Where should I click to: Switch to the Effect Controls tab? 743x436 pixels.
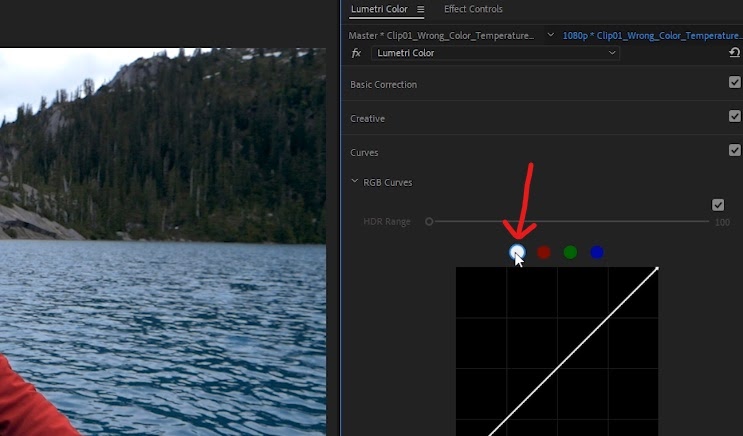(x=473, y=9)
